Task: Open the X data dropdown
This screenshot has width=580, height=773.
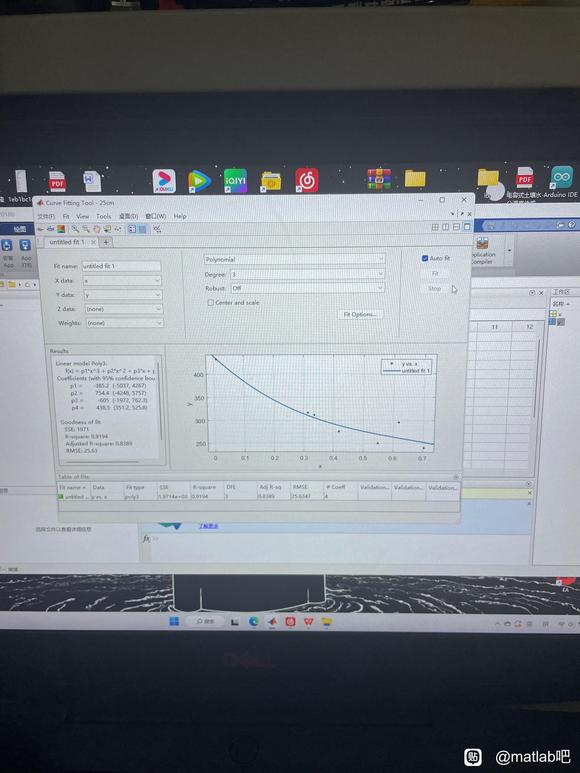Action: [122, 281]
